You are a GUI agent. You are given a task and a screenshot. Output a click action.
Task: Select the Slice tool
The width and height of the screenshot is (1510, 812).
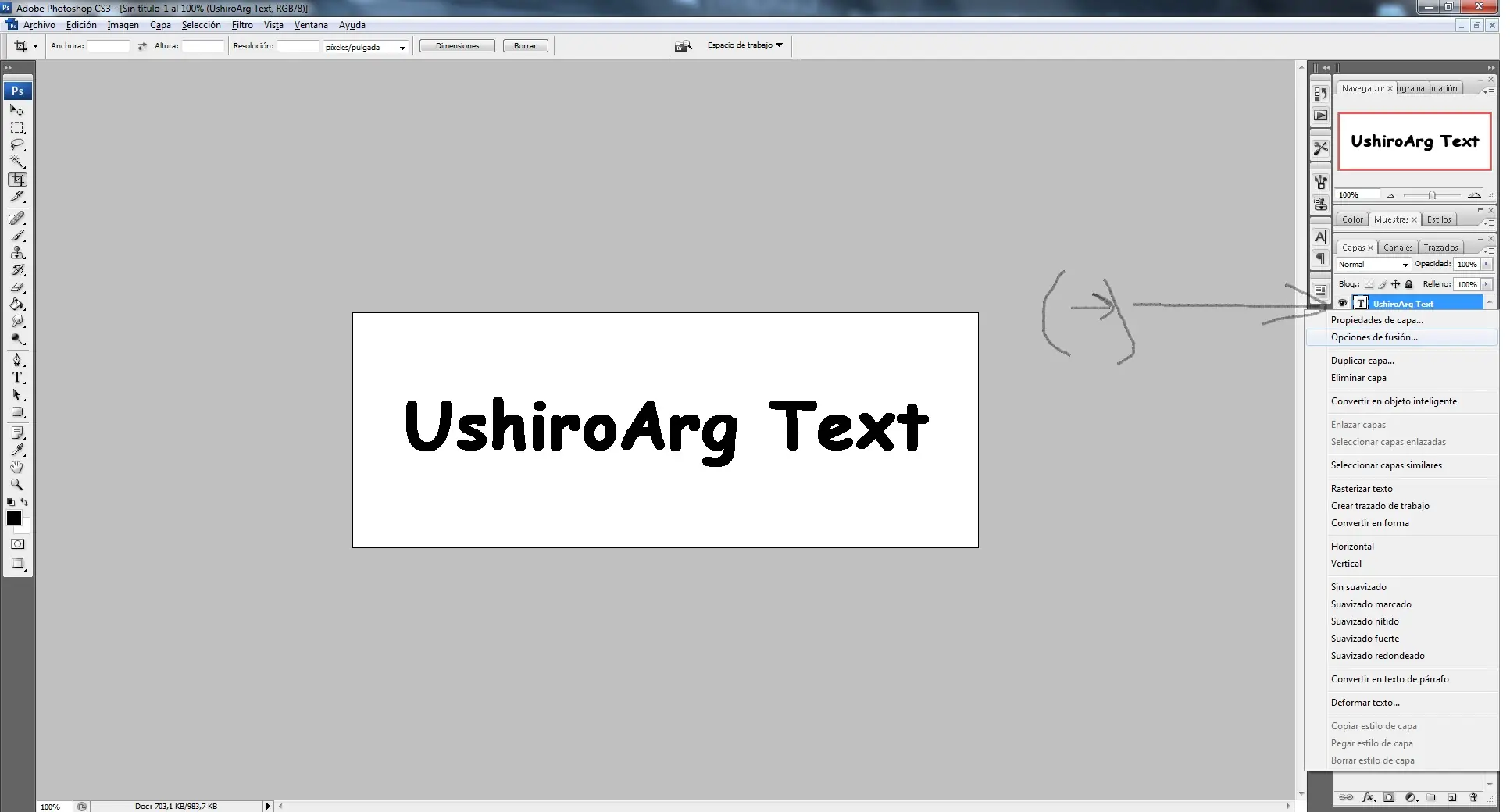(x=17, y=196)
